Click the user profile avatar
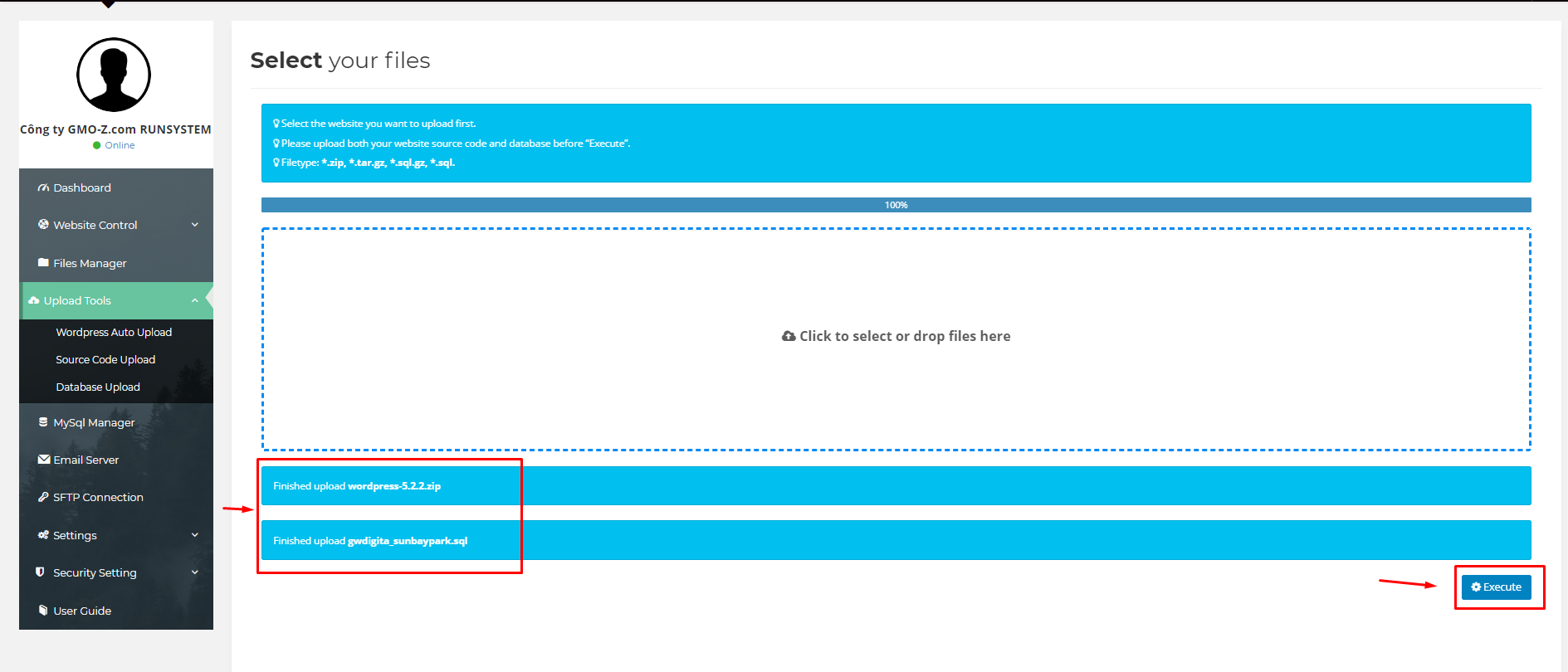 114,75
